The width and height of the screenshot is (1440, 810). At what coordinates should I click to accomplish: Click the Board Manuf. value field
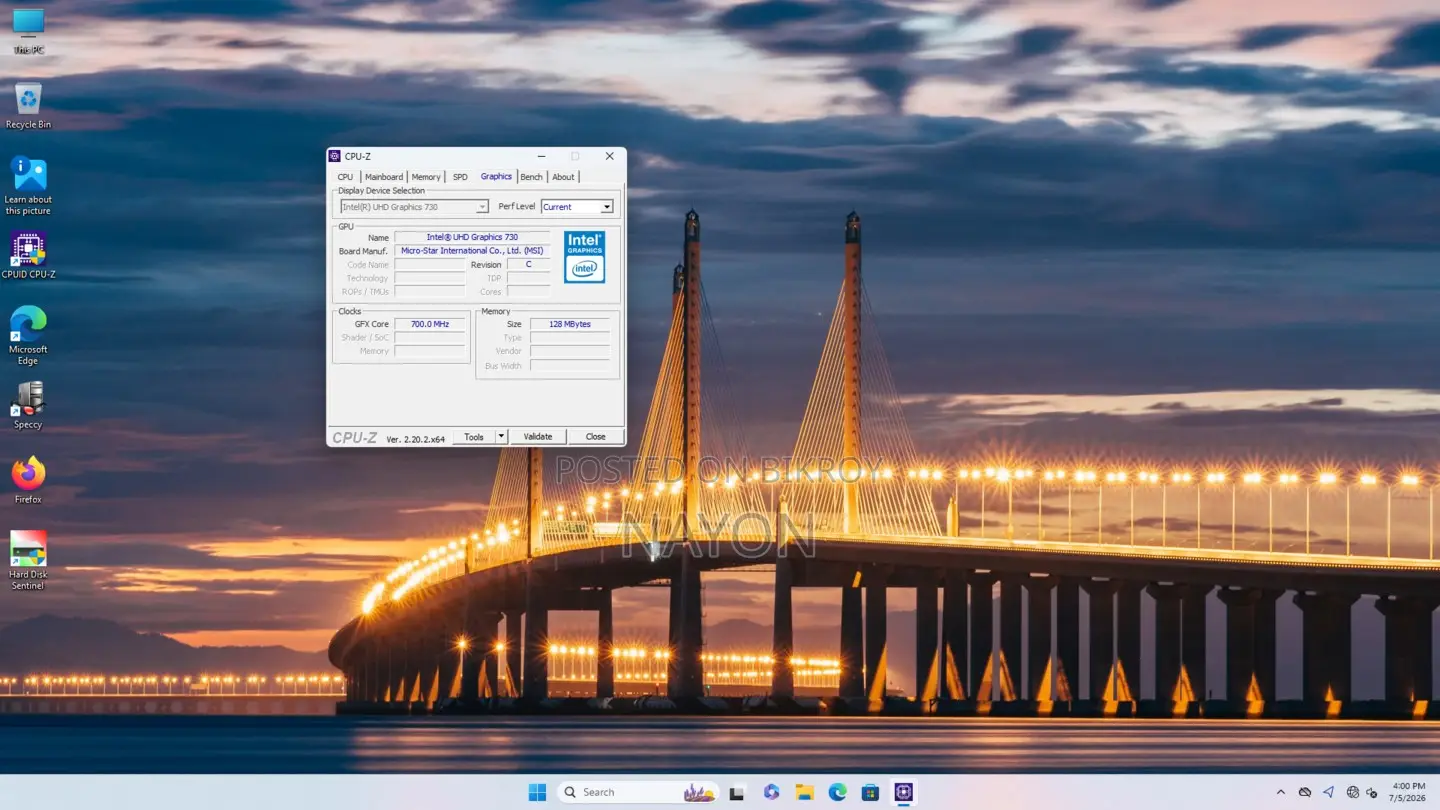click(472, 251)
